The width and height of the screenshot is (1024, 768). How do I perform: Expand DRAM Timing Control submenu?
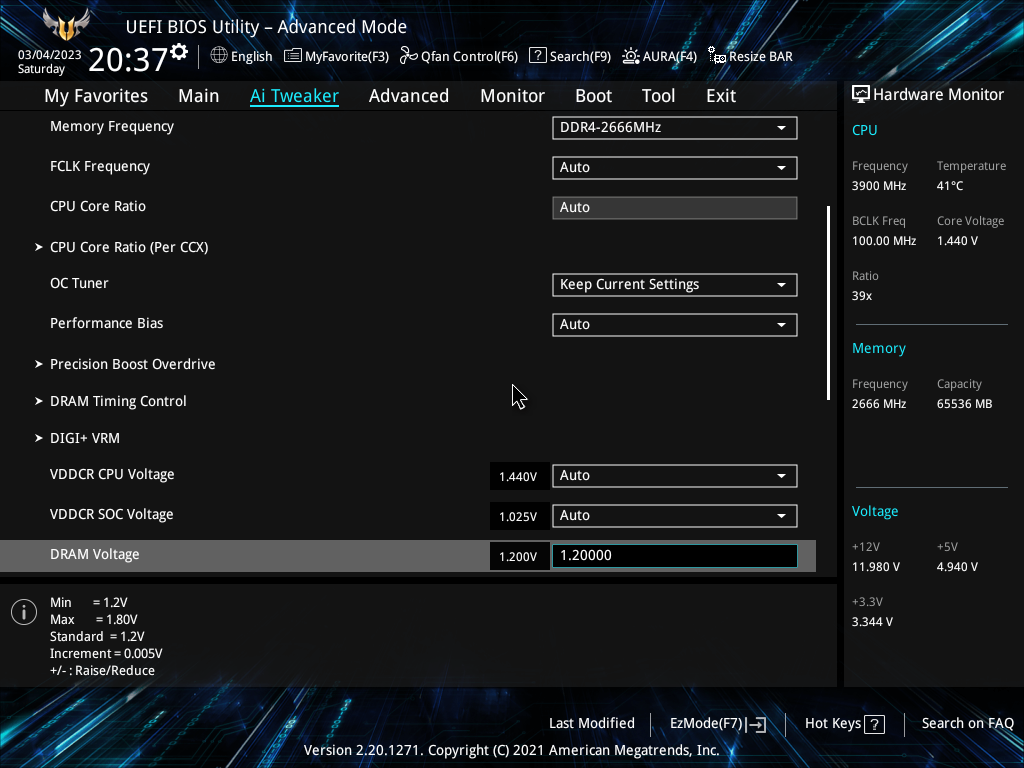tap(118, 402)
